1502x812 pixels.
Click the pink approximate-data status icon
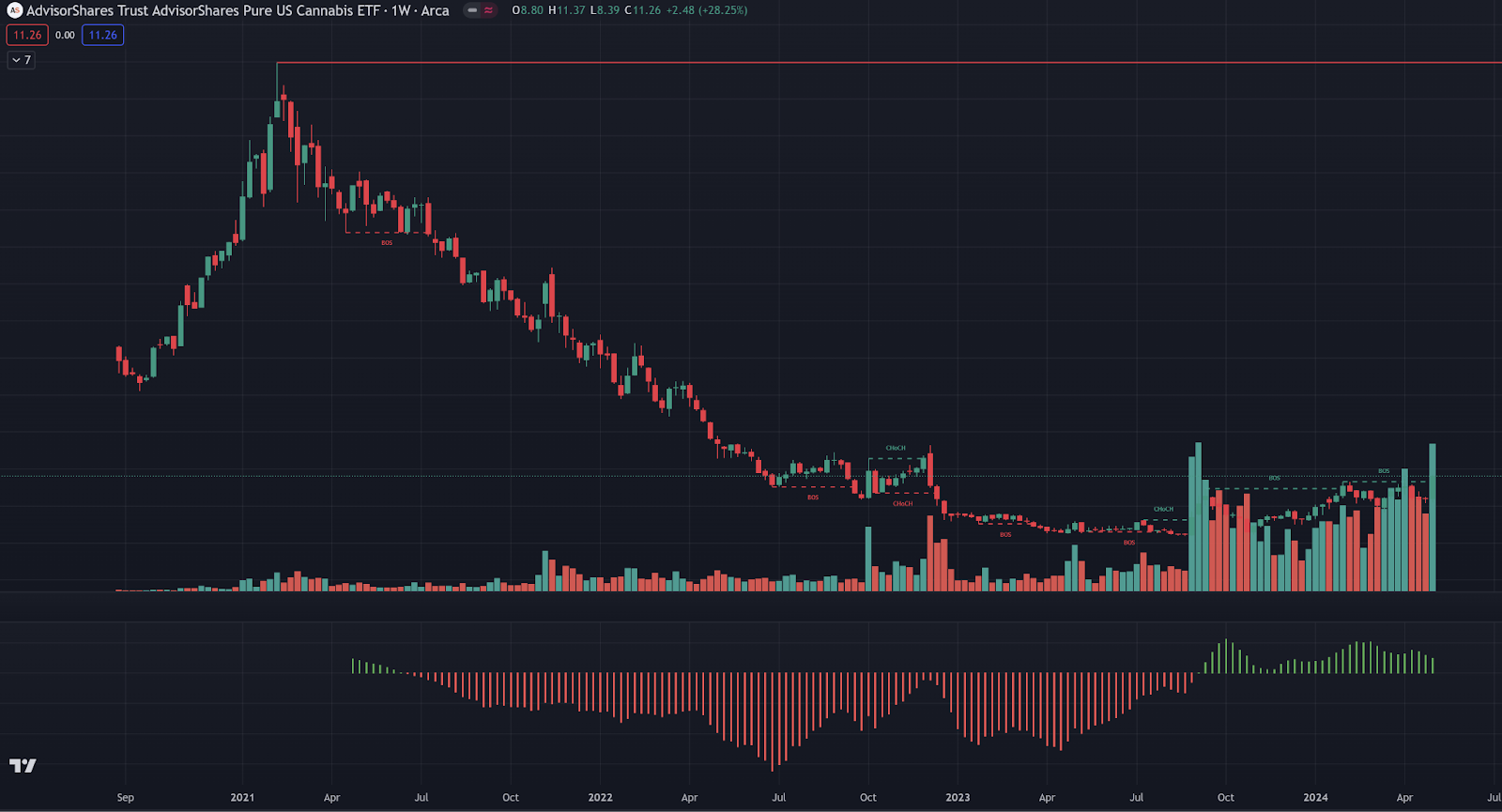pyautogui.click(x=488, y=10)
